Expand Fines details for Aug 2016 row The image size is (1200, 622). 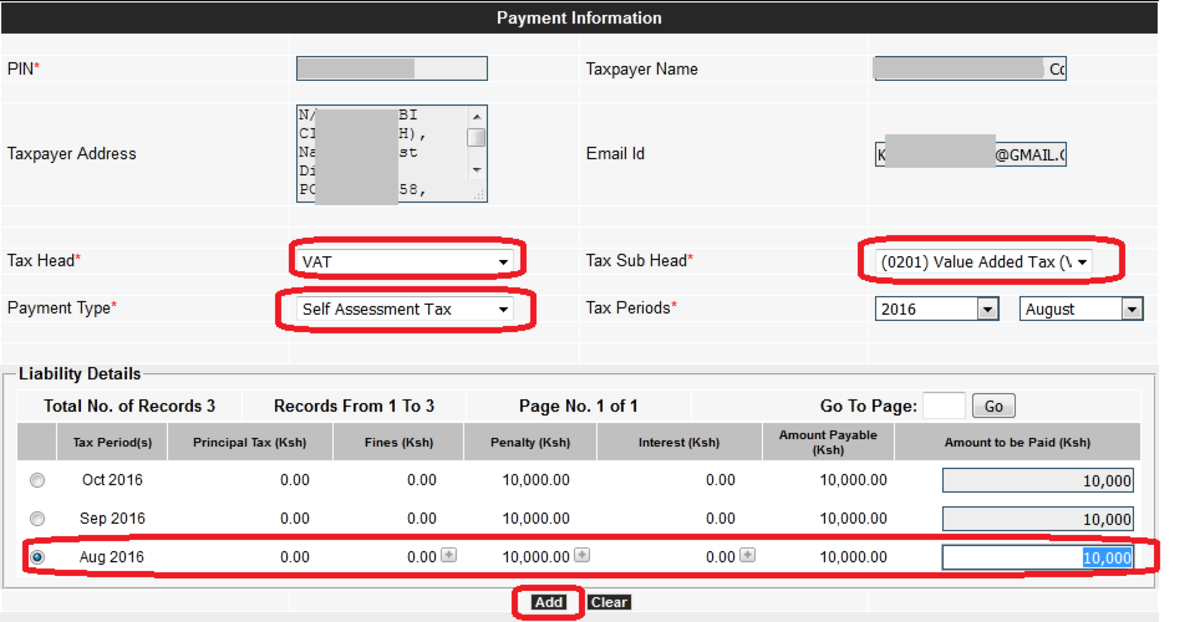(x=447, y=555)
